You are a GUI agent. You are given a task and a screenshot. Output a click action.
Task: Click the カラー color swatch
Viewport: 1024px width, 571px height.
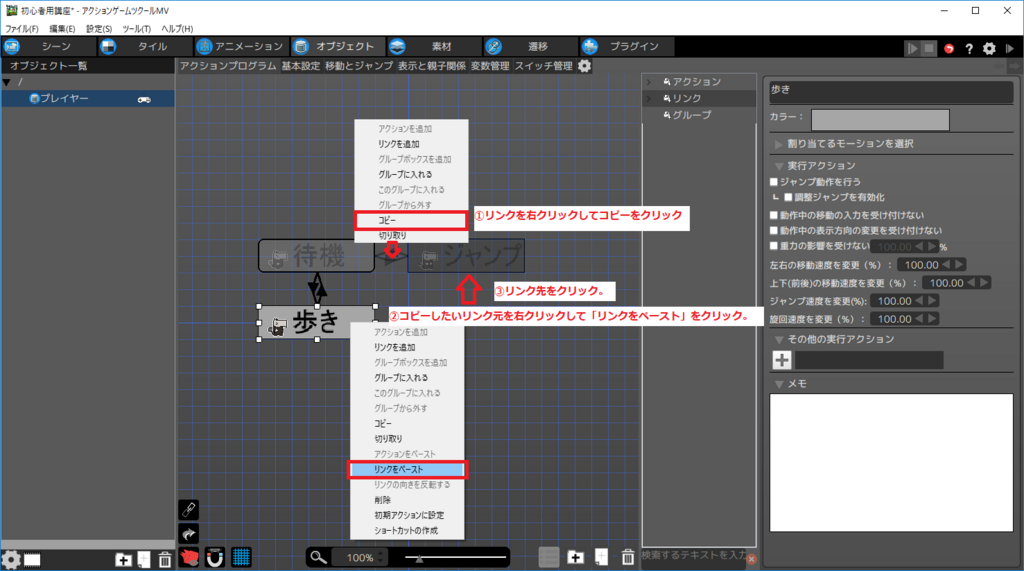880,120
